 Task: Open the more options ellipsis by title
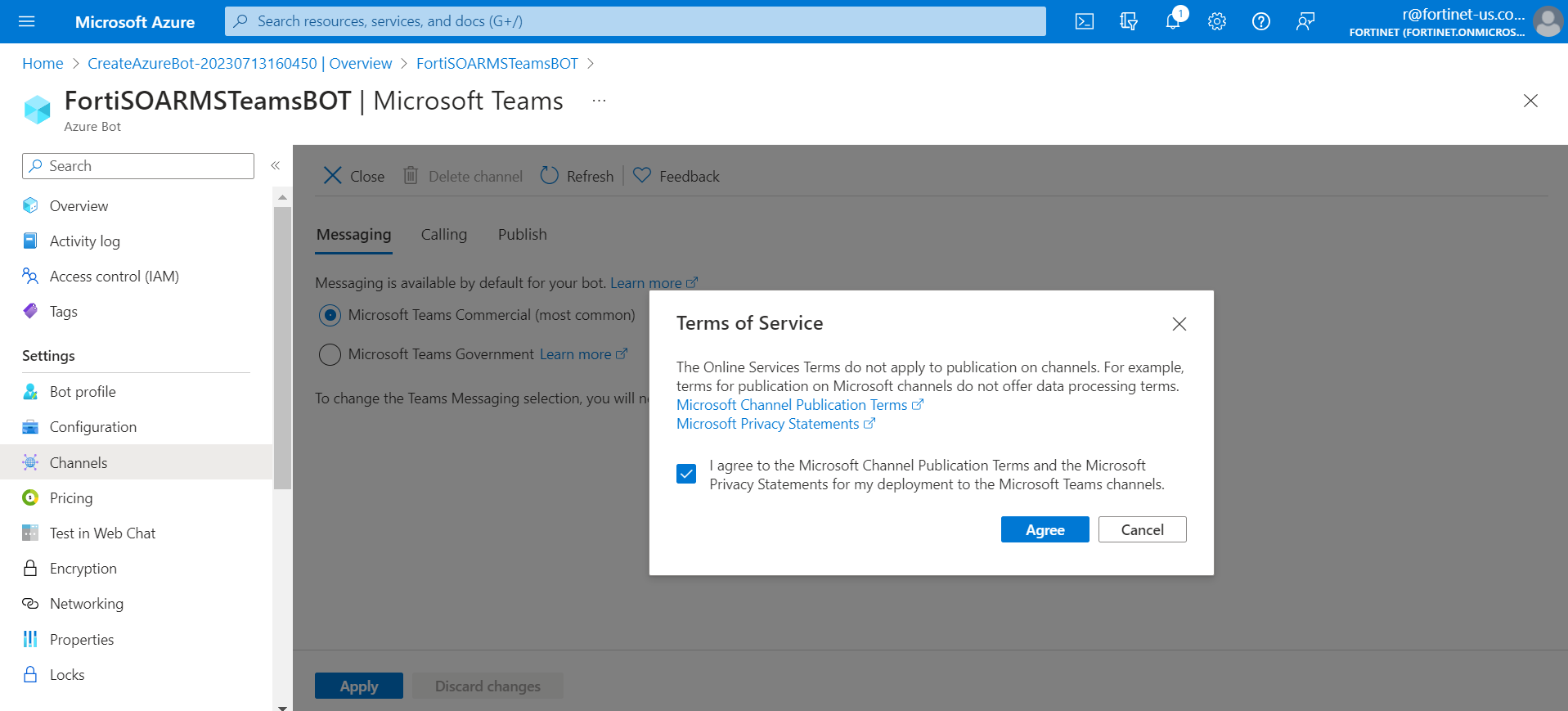(599, 101)
